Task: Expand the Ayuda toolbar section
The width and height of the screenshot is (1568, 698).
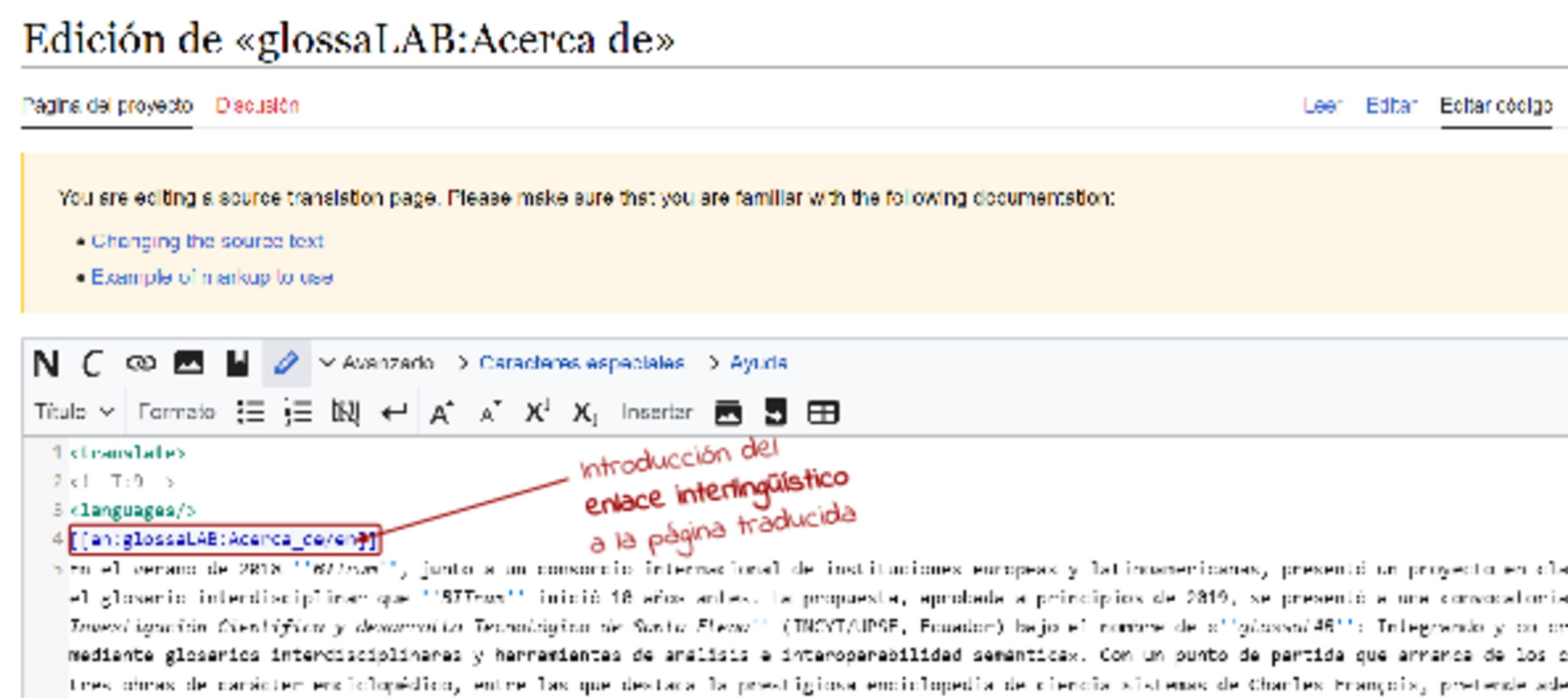Action: [x=748, y=363]
